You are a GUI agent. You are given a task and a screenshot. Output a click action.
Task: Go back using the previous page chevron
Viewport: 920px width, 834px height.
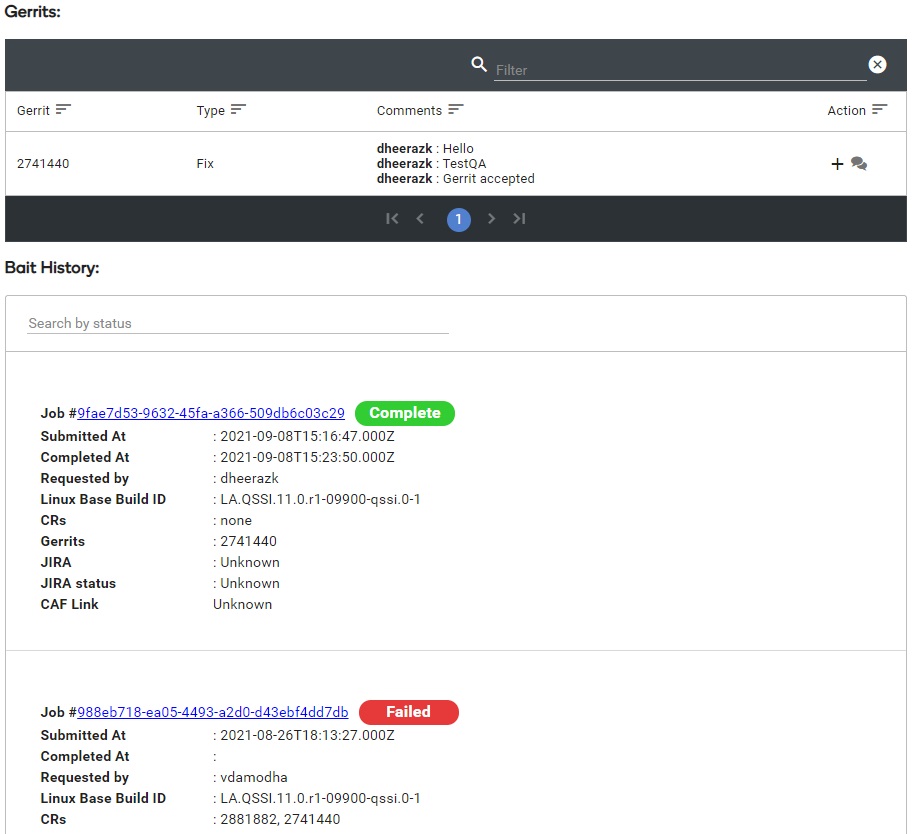[420, 219]
